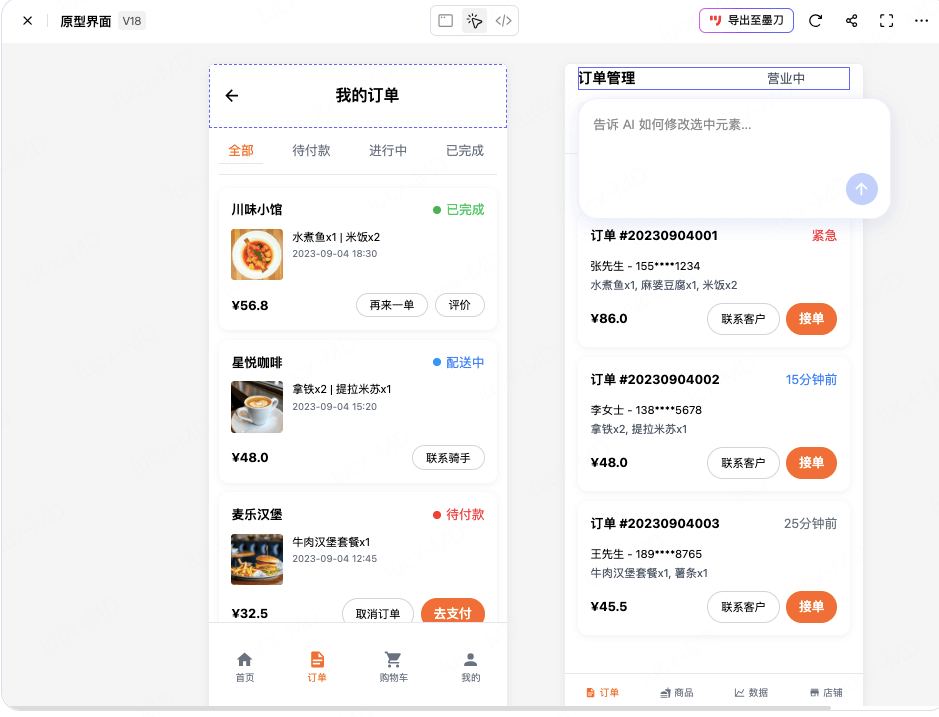Screen dimensions: 939x717
Task: Open the share icon
Action: tap(852, 21)
